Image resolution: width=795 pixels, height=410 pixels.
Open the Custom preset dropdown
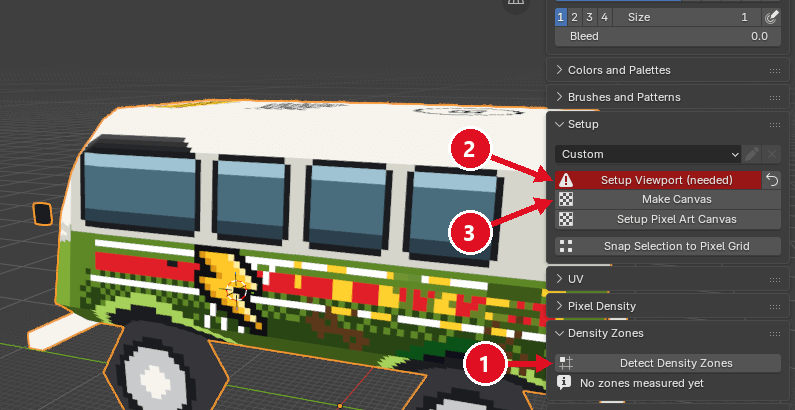tap(648, 154)
